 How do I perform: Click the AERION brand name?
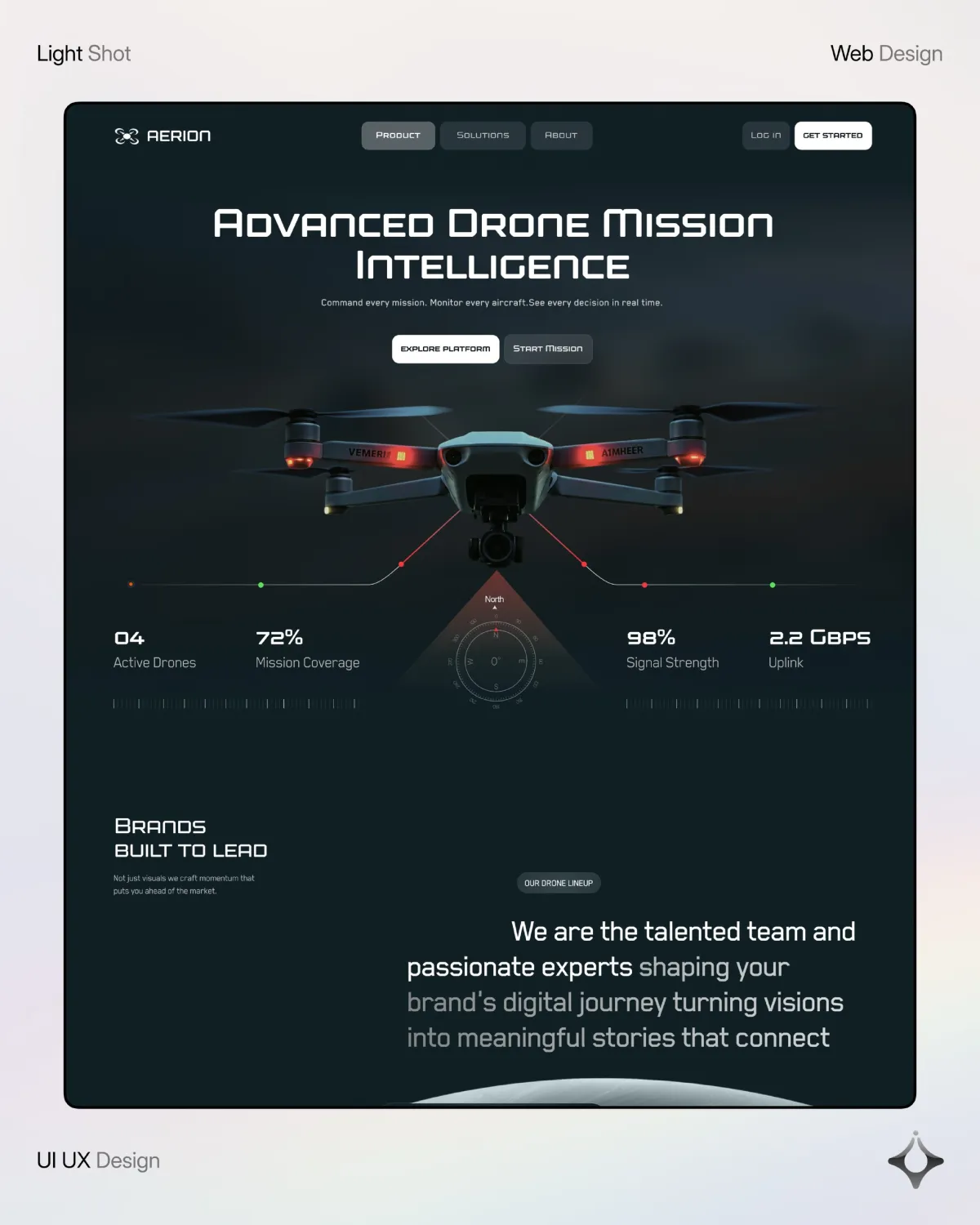pyautogui.click(x=179, y=136)
